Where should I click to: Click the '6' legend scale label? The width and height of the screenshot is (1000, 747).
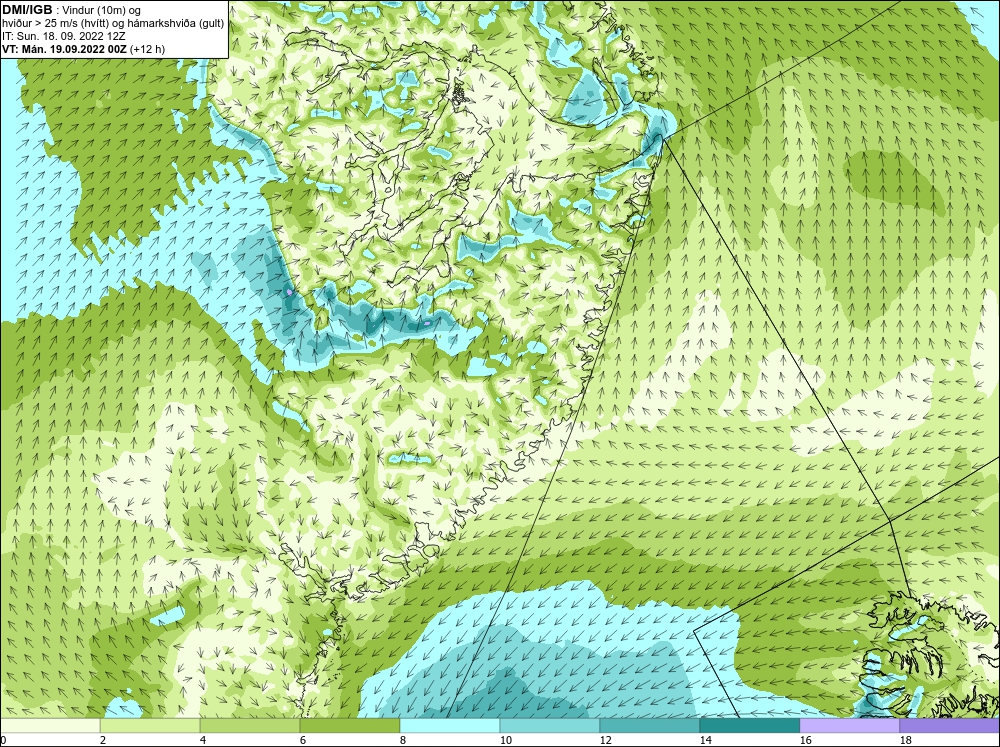point(303,740)
